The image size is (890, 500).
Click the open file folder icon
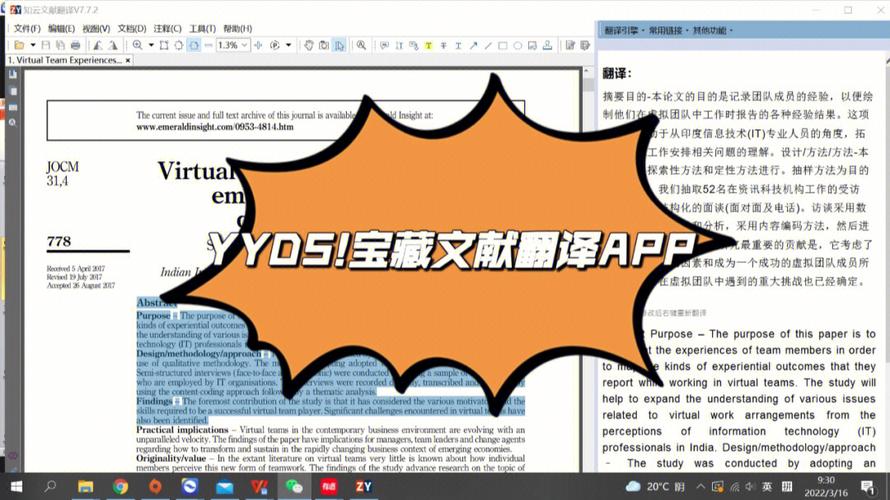(x=18, y=45)
